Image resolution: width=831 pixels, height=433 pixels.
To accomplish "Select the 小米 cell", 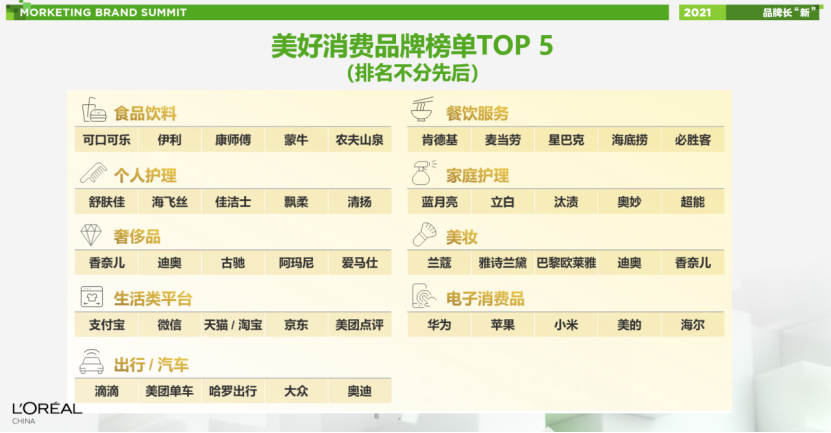I will click(x=566, y=325).
